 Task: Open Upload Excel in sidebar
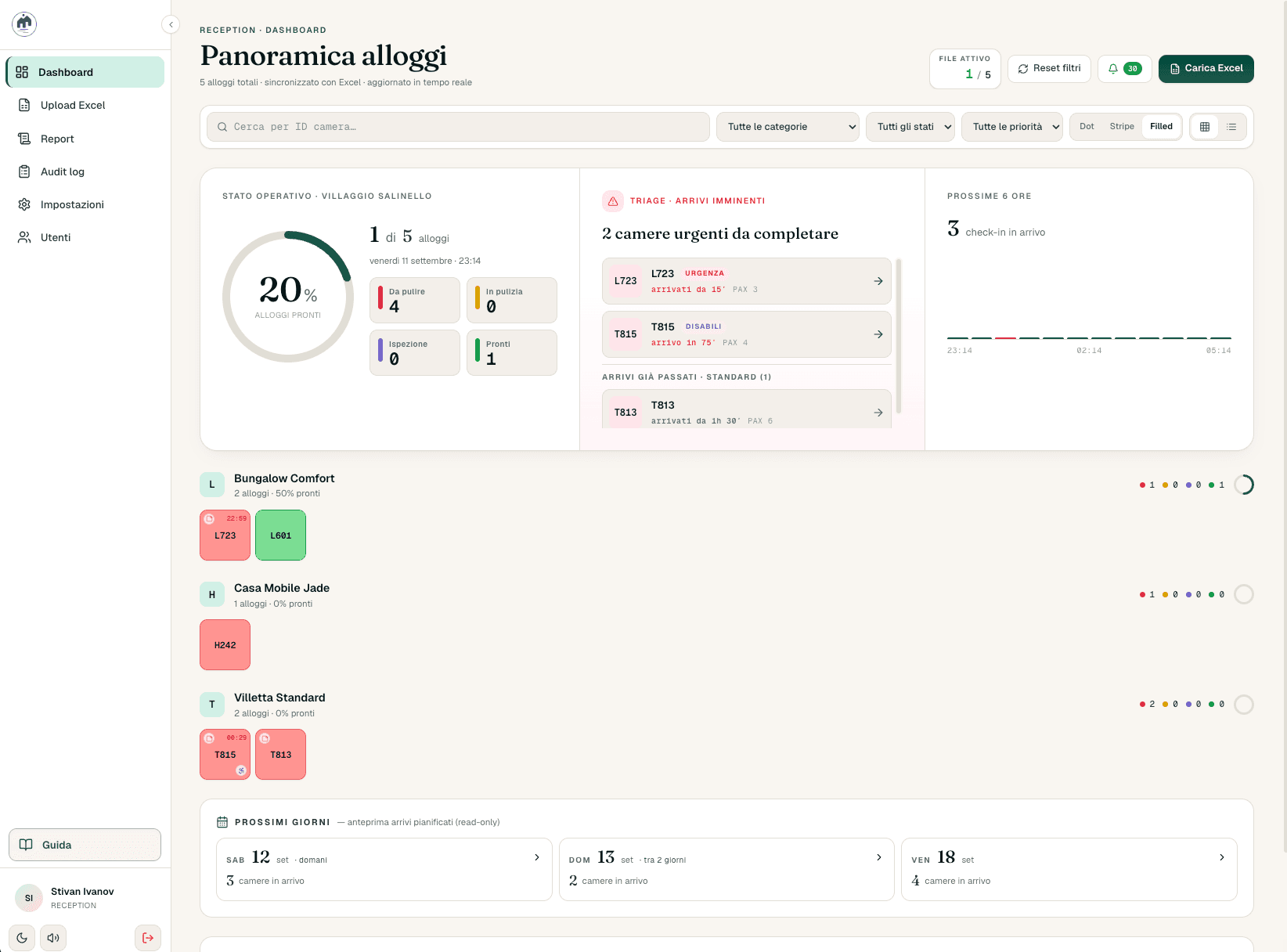click(x=85, y=105)
